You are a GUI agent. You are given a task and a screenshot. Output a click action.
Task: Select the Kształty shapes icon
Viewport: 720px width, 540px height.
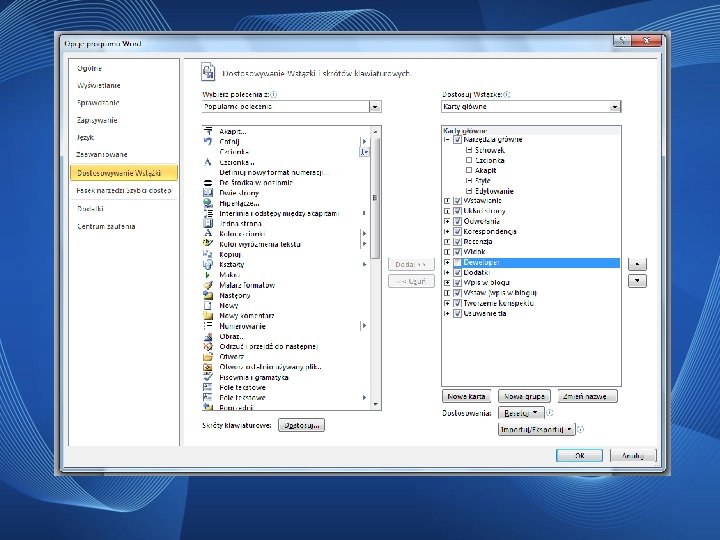[x=208, y=264]
